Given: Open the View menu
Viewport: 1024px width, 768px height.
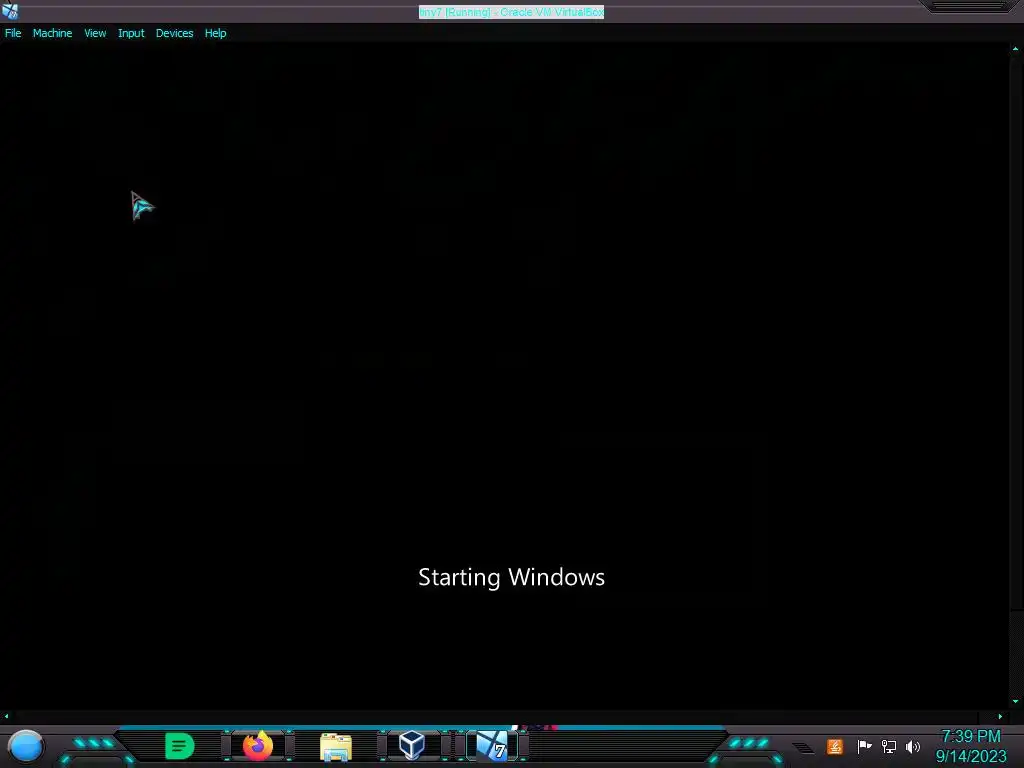Looking at the screenshot, I should pyautogui.click(x=95, y=33).
